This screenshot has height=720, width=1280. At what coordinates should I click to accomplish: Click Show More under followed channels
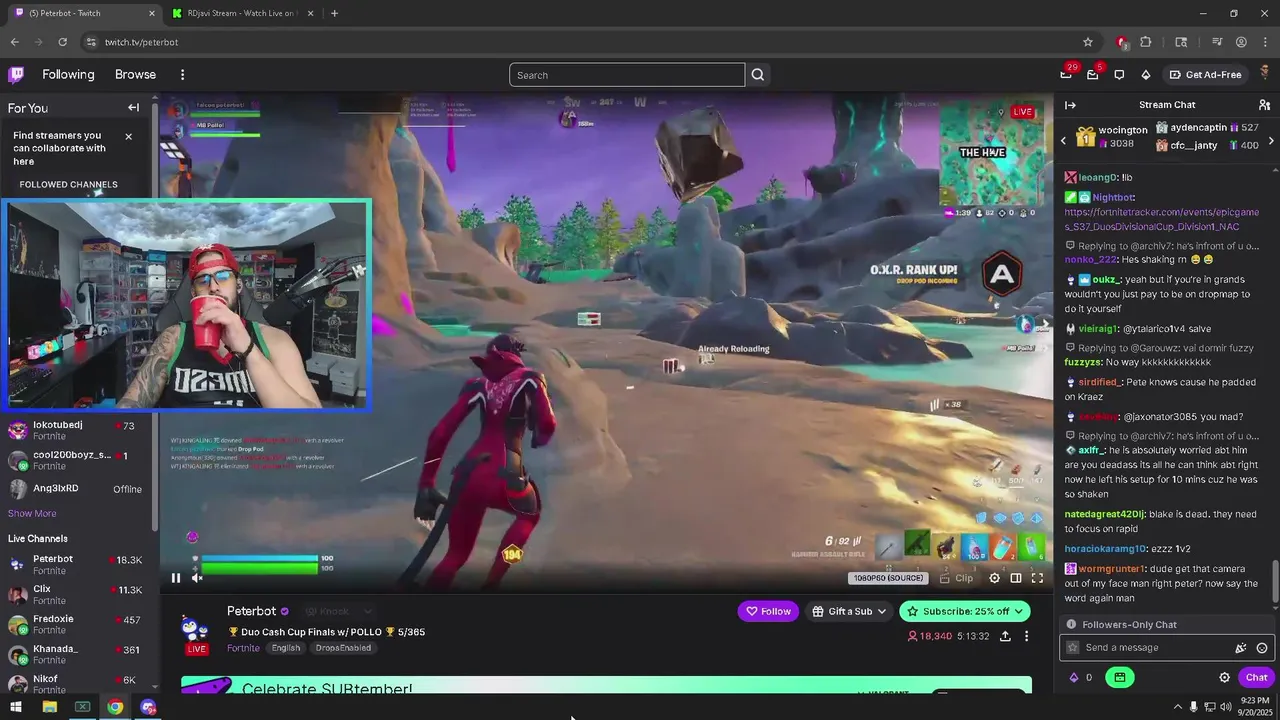[x=32, y=513]
